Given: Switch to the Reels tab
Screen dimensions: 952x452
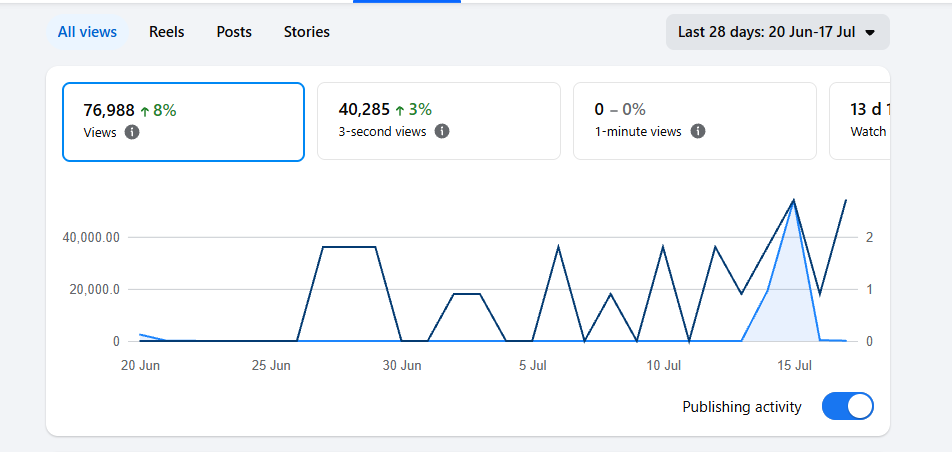Looking at the screenshot, I should (167, 32).
